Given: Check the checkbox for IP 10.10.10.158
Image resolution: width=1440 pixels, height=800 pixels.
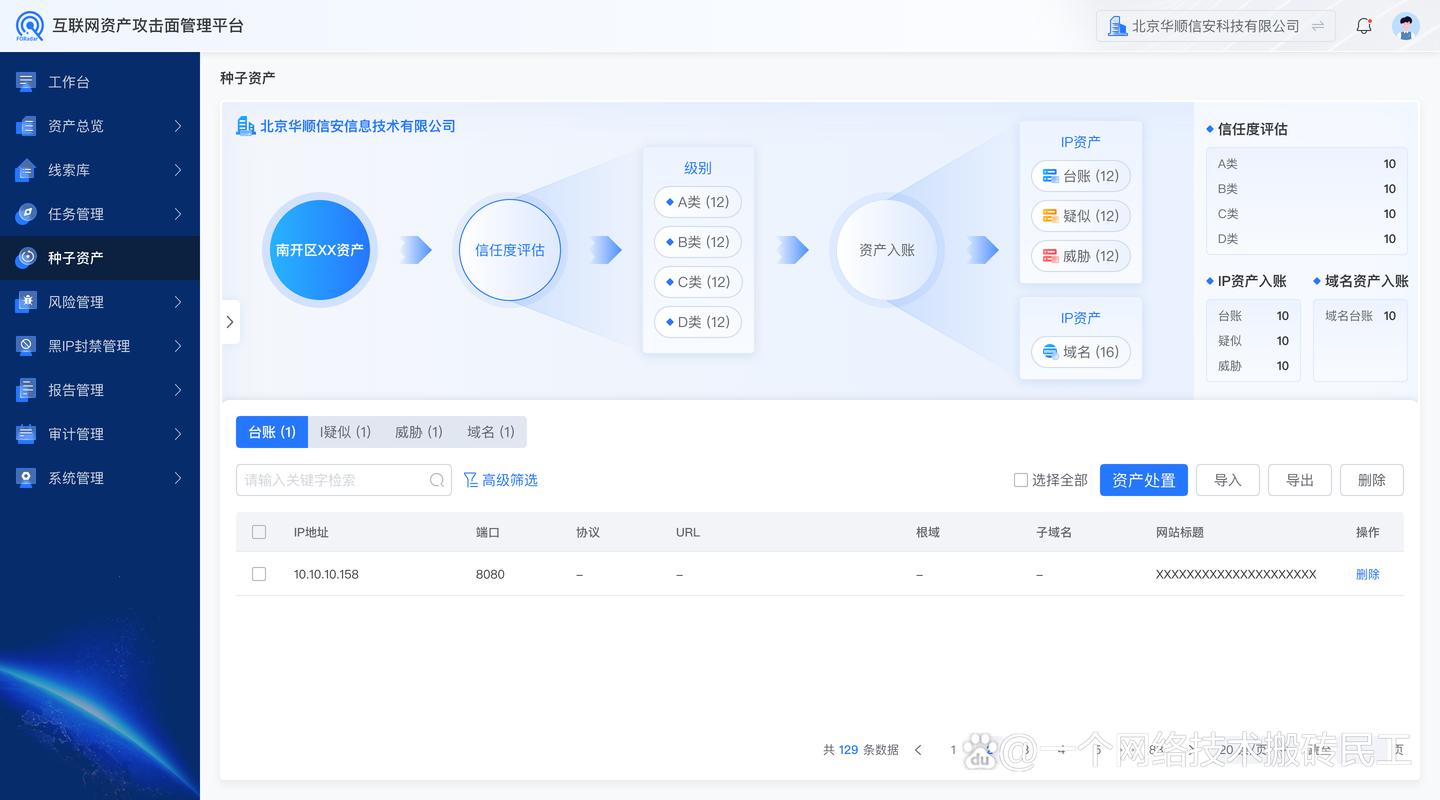Looking at the screenshot, I should click(x=259, y=574).
